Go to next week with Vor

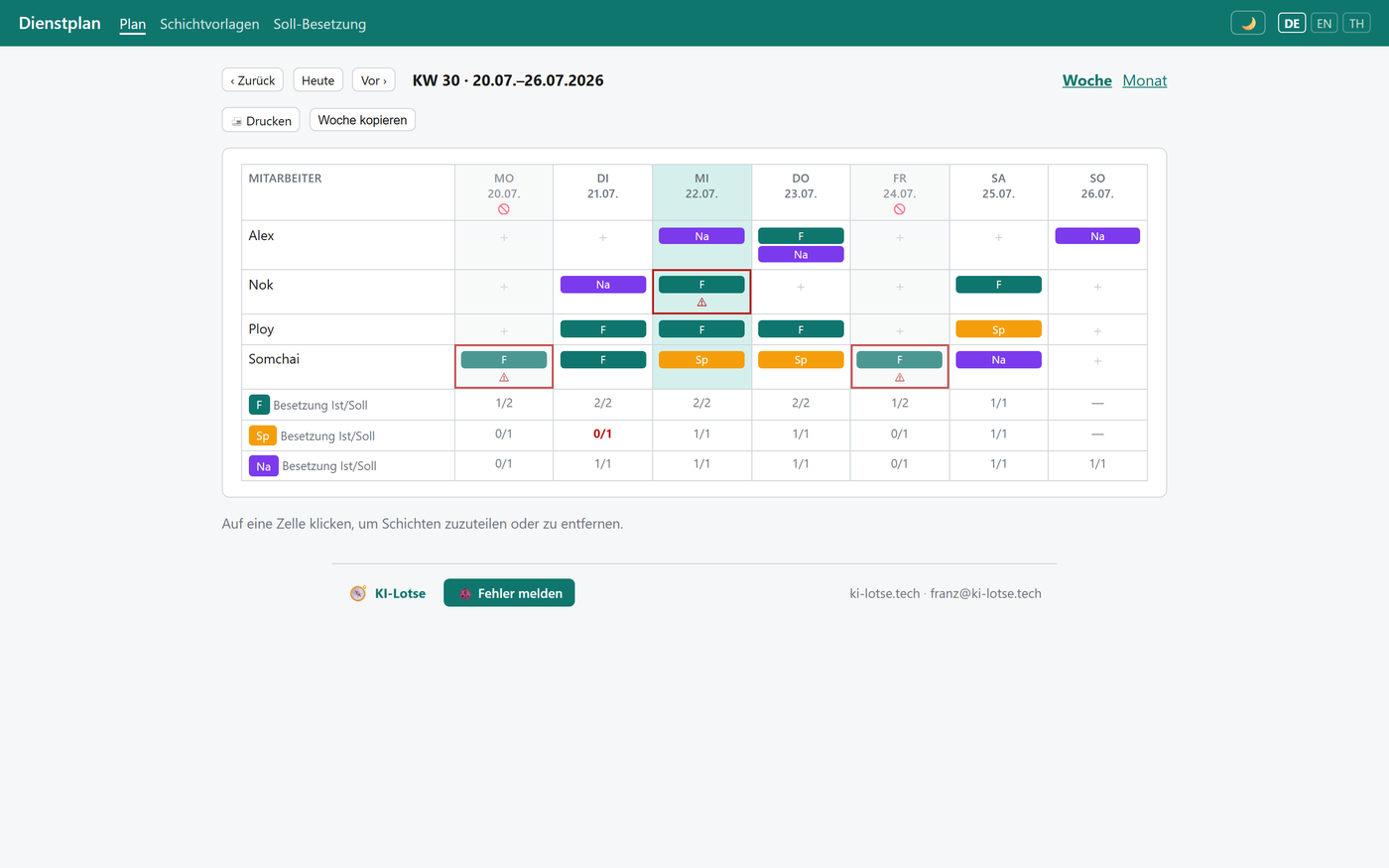(x=374, y=80)
